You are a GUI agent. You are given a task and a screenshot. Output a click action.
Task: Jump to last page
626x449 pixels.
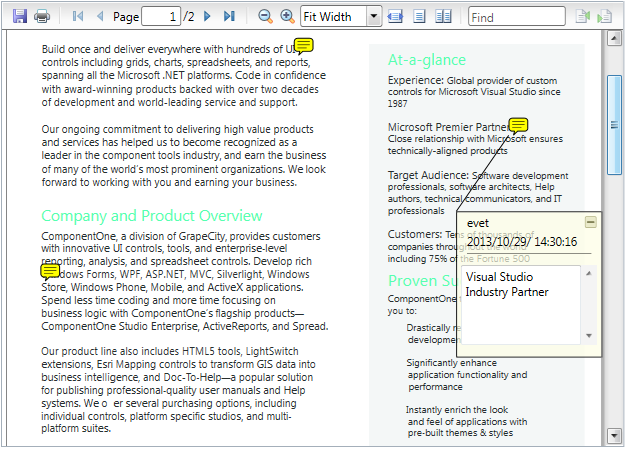pos(229,16)
